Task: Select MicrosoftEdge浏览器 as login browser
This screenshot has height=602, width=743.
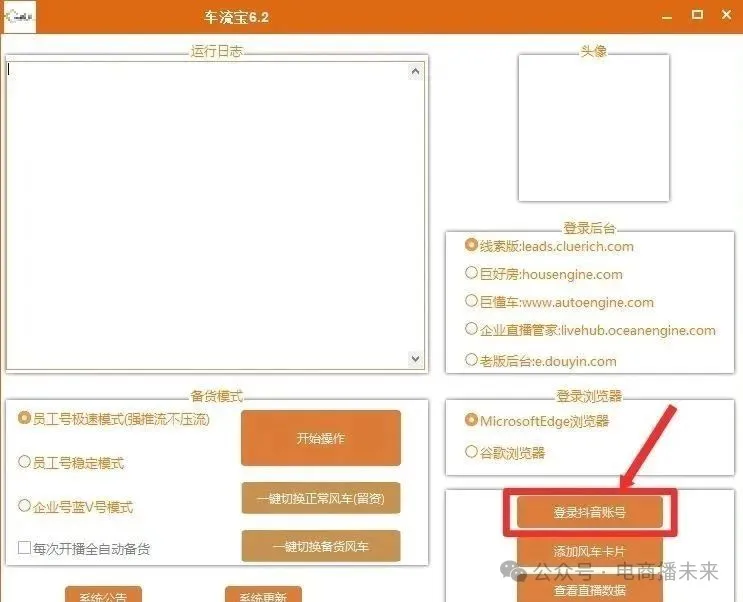Action: pos(472,420)
